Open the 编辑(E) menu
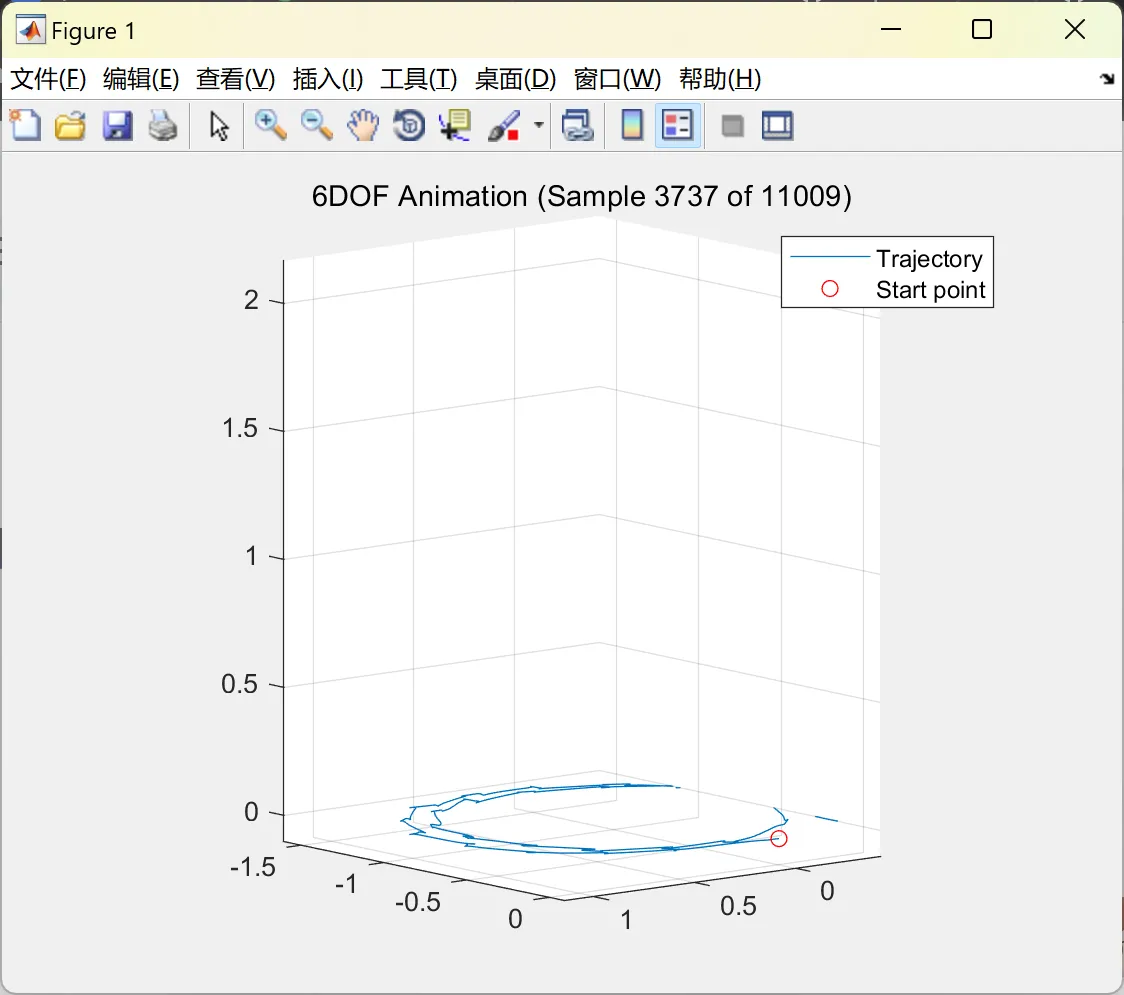This screenshot has height=995, width=1124. (140, 79)
